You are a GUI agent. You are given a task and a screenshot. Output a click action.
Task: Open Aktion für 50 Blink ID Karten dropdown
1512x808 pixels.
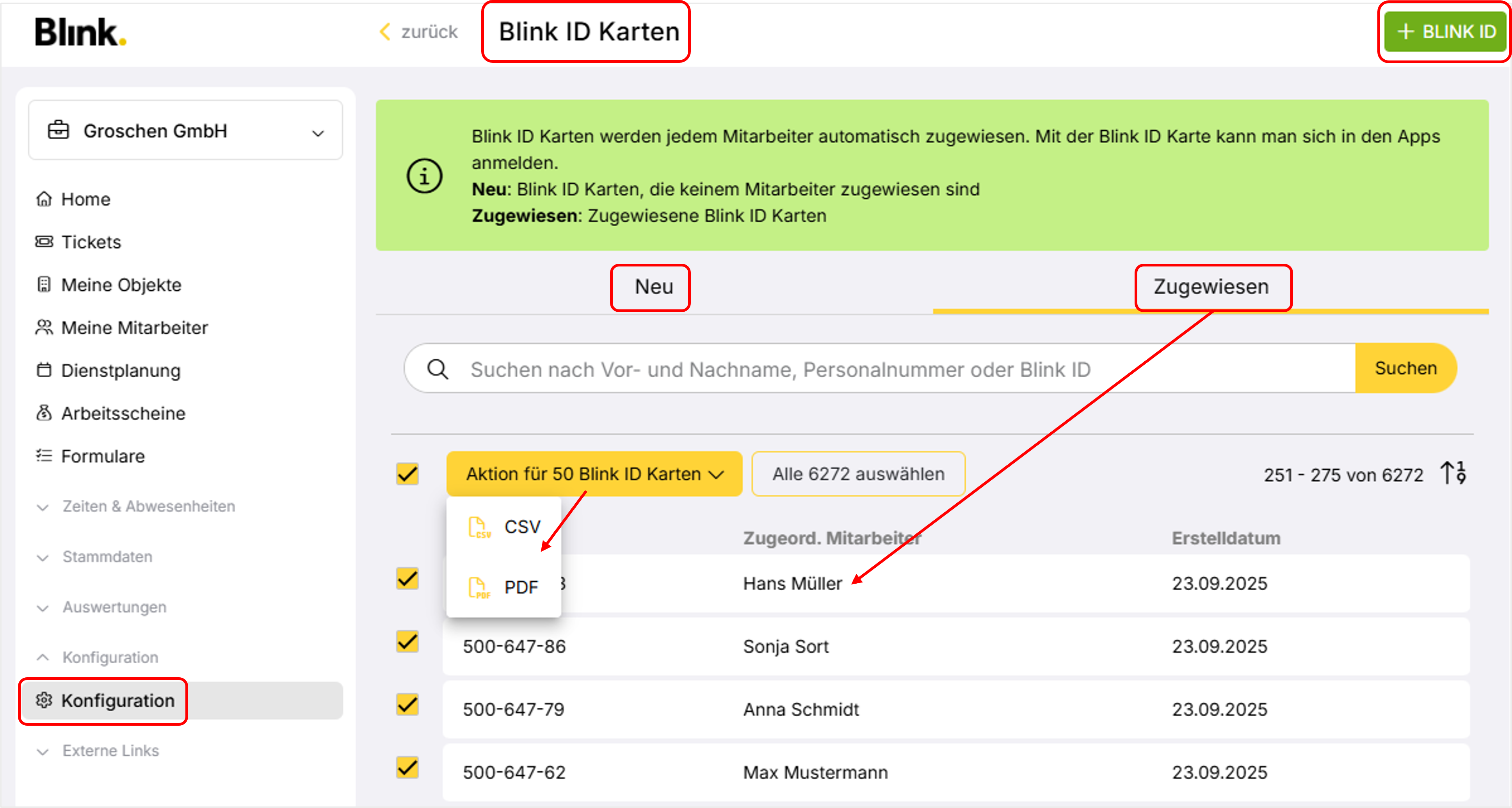point(594,474)
